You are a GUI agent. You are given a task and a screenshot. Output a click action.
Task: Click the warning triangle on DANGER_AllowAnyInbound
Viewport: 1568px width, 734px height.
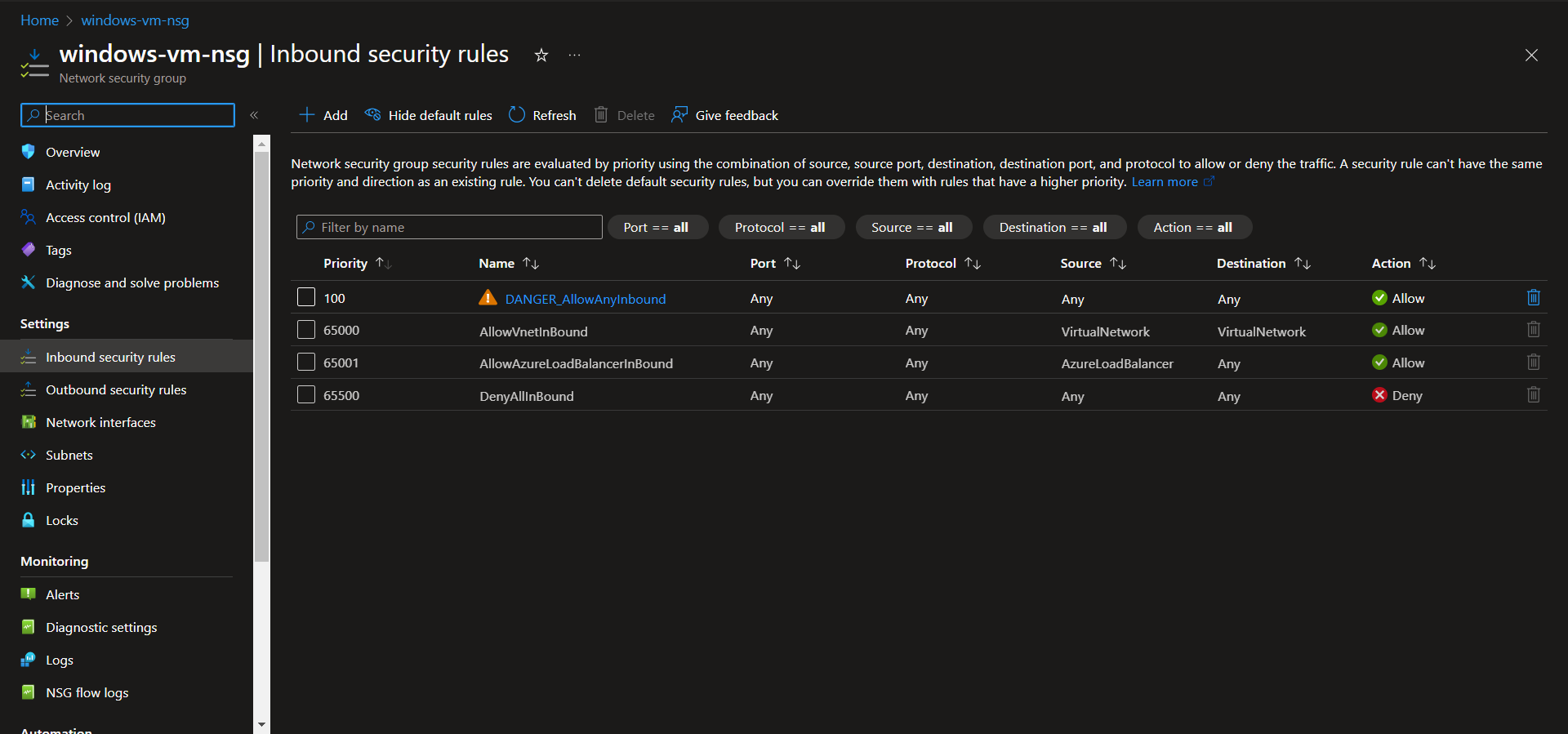coord(488,298)
